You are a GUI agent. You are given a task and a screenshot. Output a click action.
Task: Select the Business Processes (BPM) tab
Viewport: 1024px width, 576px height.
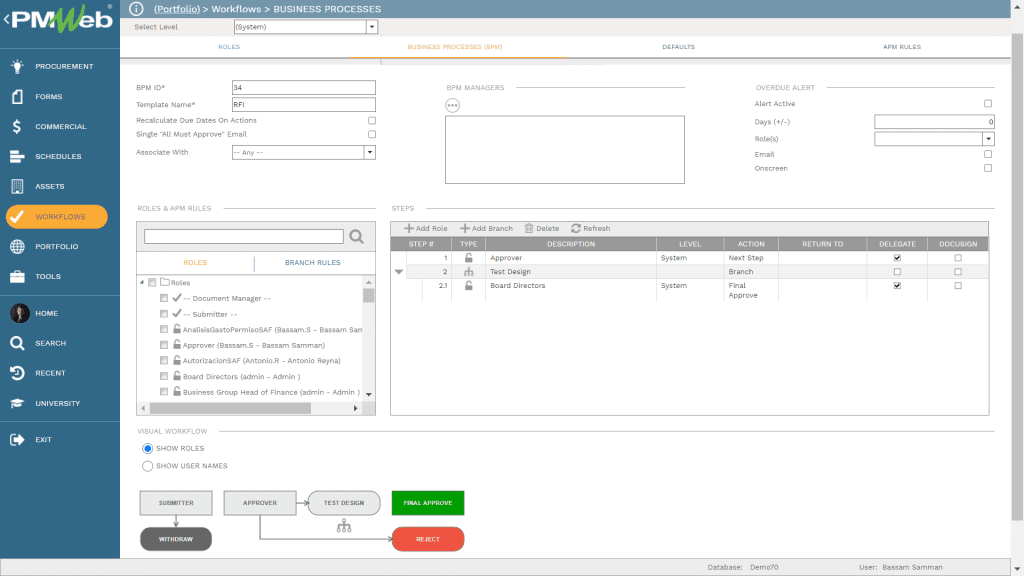(455, 47)
